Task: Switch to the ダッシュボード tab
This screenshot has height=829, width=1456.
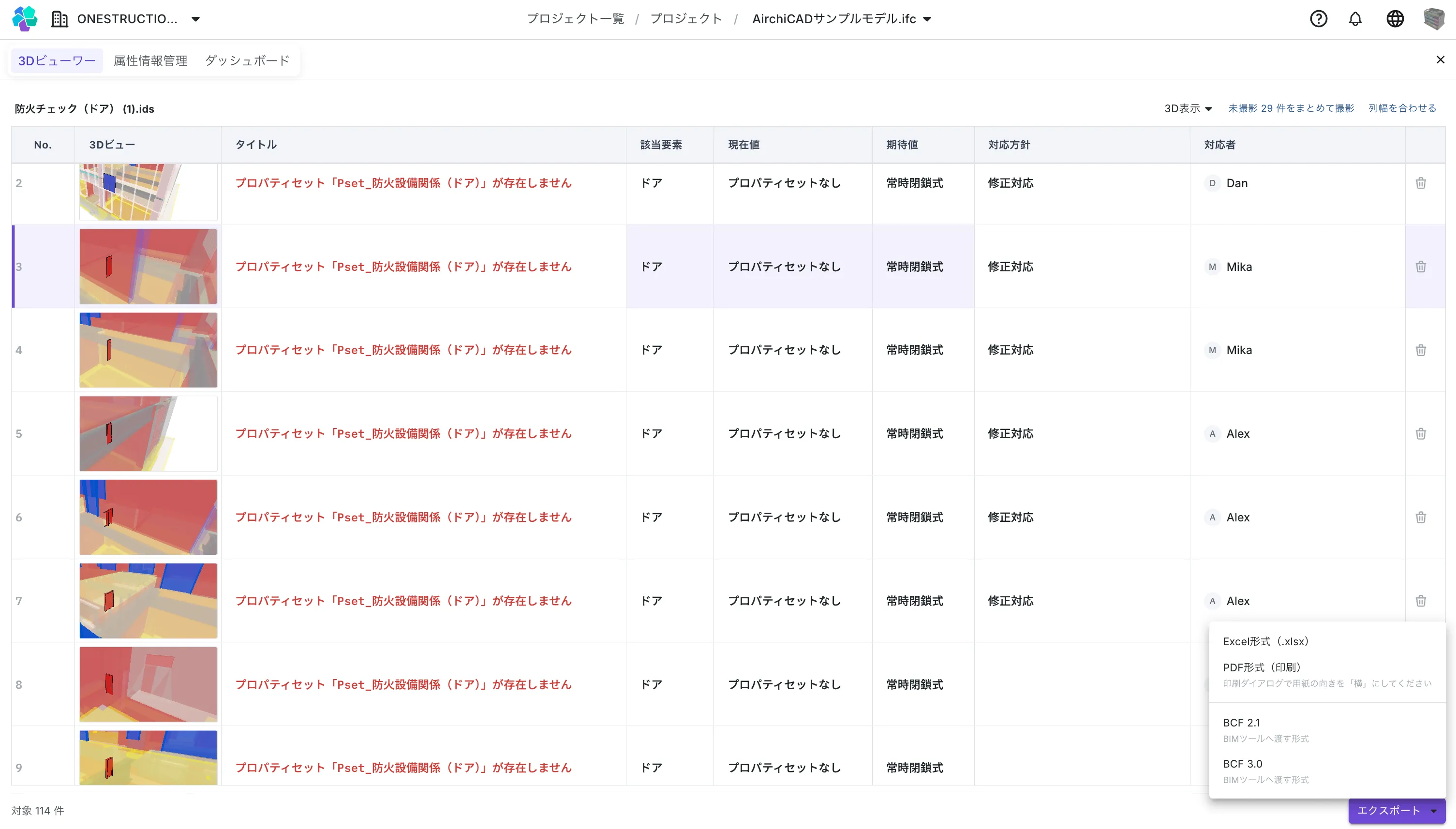Action: point(247,60)
